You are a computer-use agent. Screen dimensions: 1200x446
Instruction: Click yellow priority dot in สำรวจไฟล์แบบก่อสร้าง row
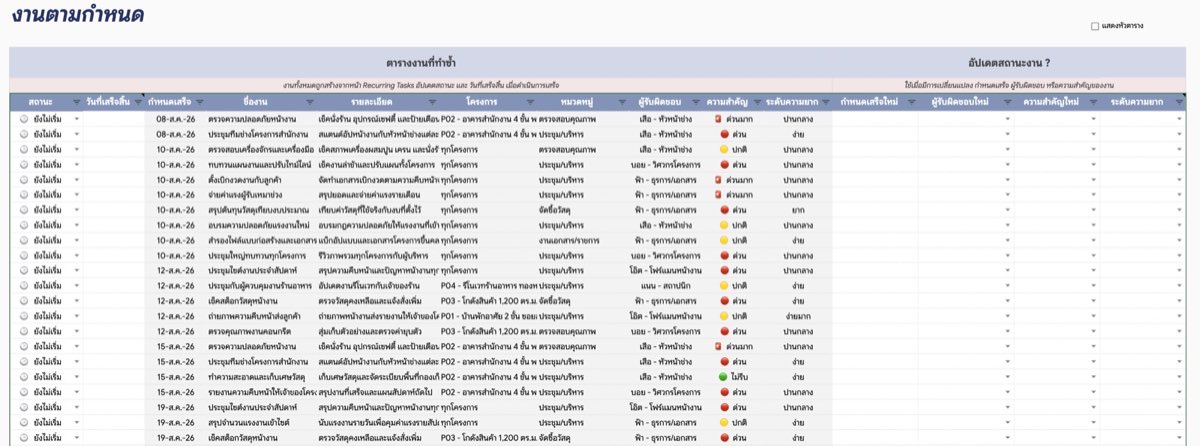point(724,240)
